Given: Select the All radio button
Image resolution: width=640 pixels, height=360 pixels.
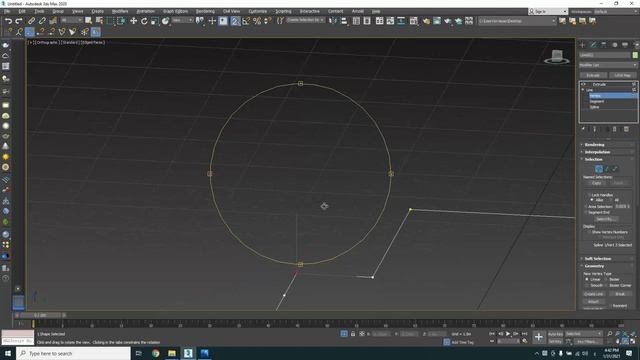Looking at the screenshot, I should point(611,200).
